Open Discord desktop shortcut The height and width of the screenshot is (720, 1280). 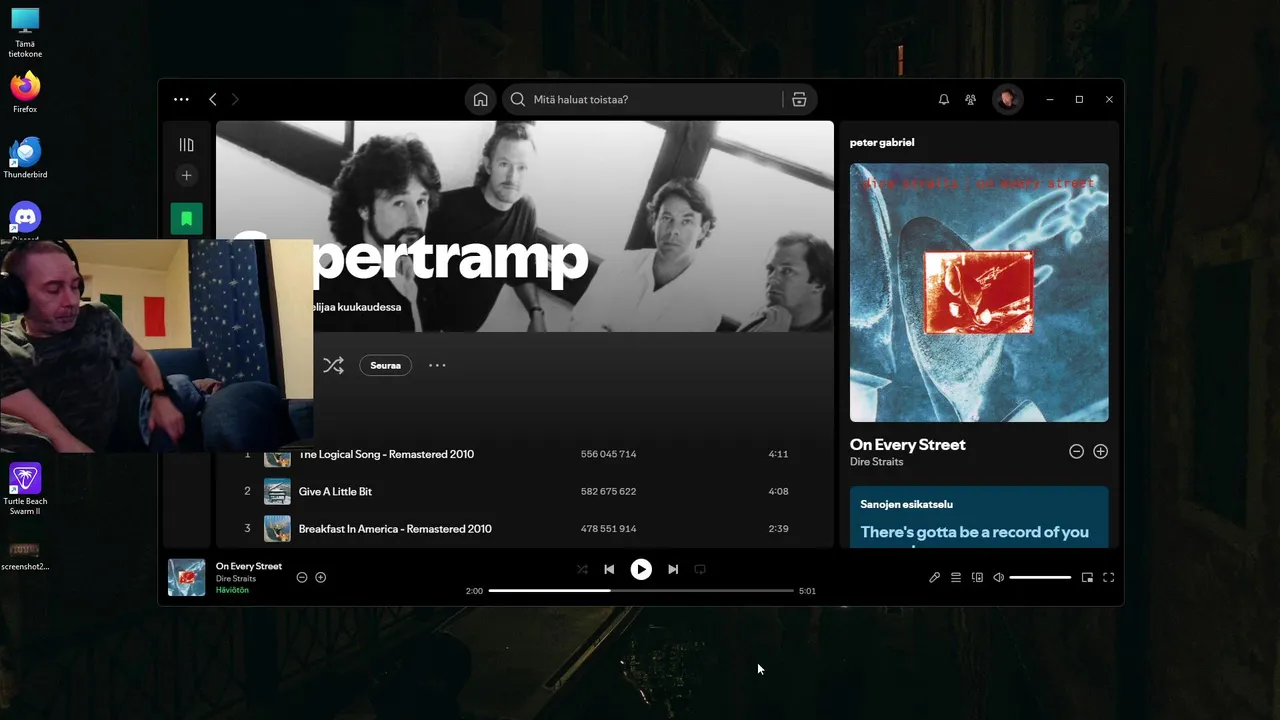[25, 220]
